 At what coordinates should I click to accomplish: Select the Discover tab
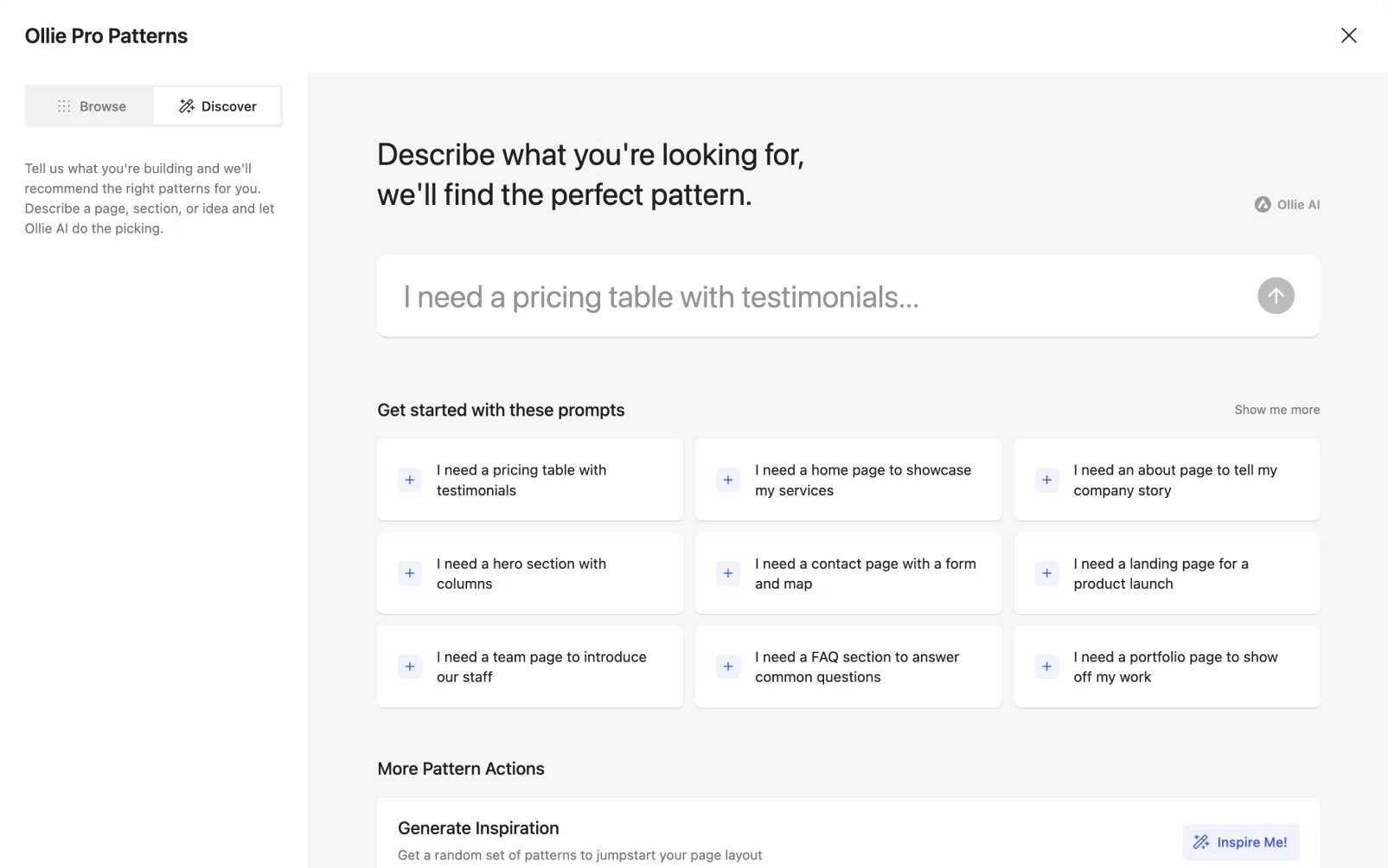(x=218, y=106)
